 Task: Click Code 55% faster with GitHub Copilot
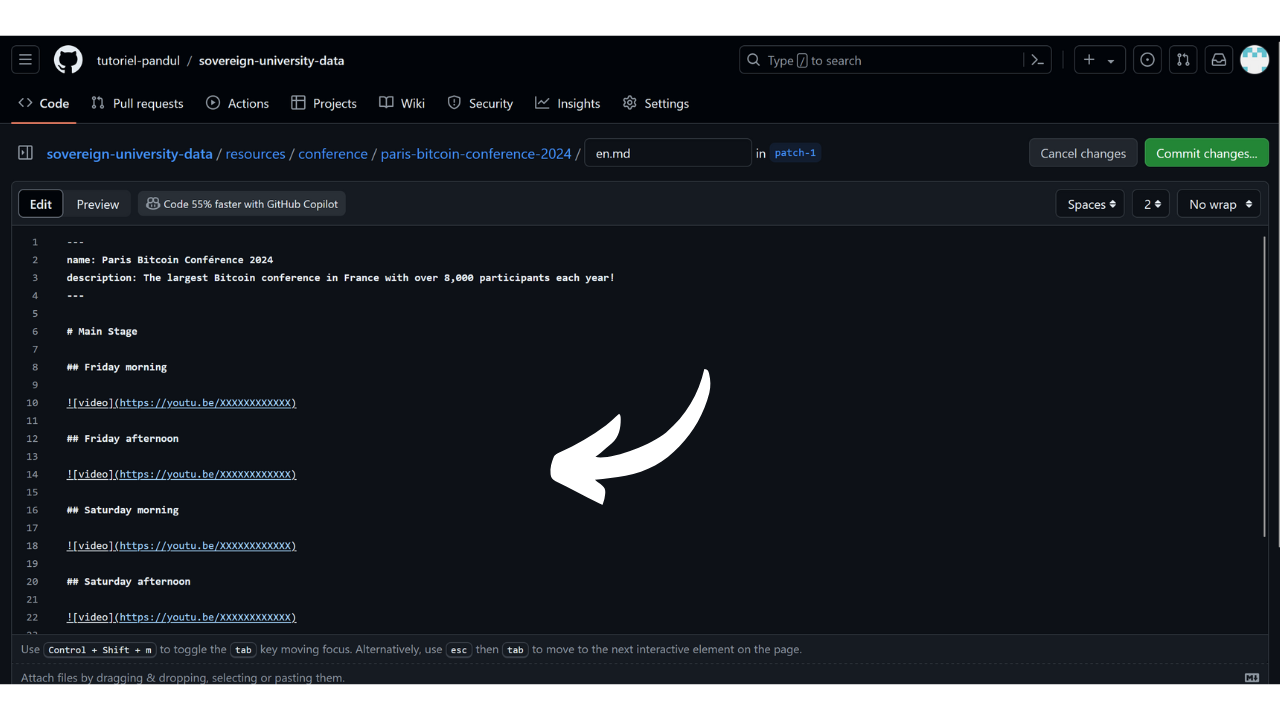click(x=242, y=204)
